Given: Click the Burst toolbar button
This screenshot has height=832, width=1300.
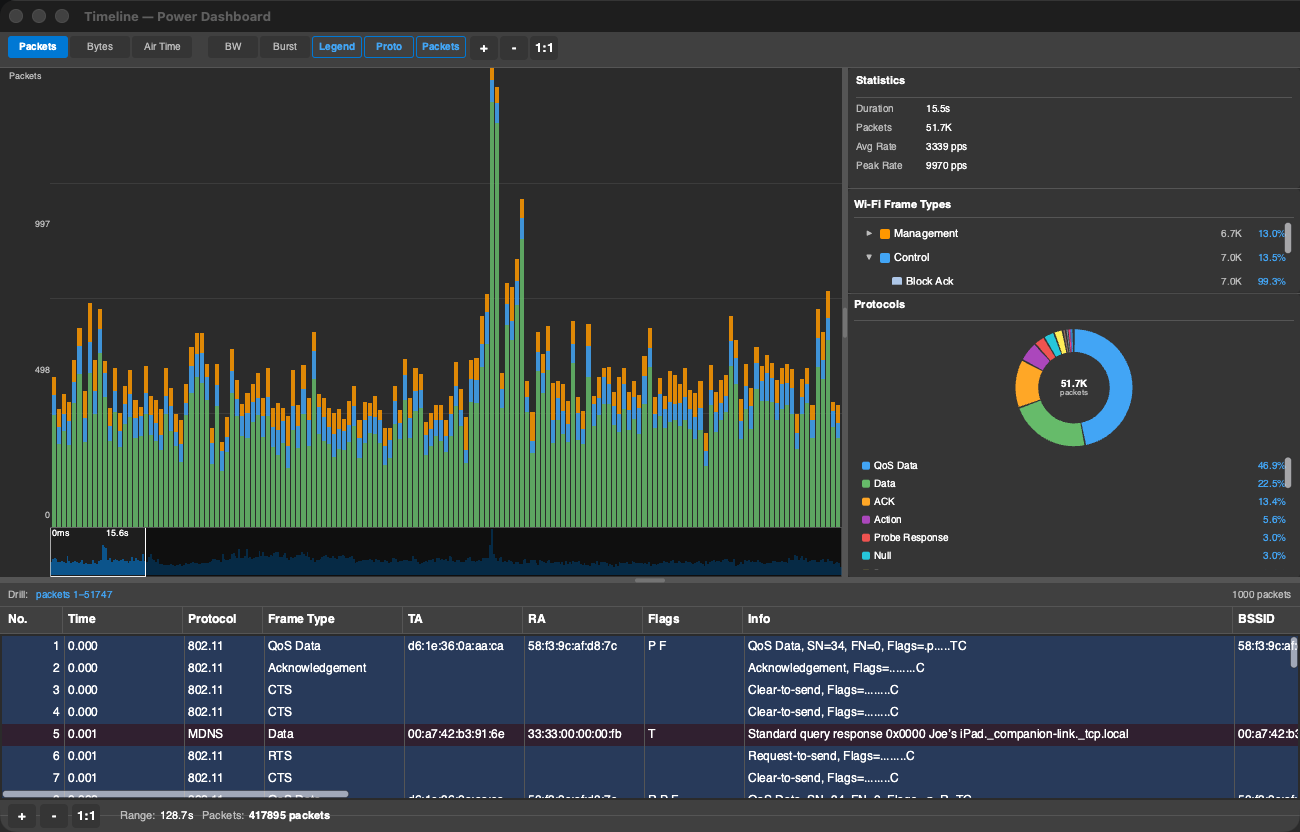Looking at the screenshot, I should click(285, 47).
